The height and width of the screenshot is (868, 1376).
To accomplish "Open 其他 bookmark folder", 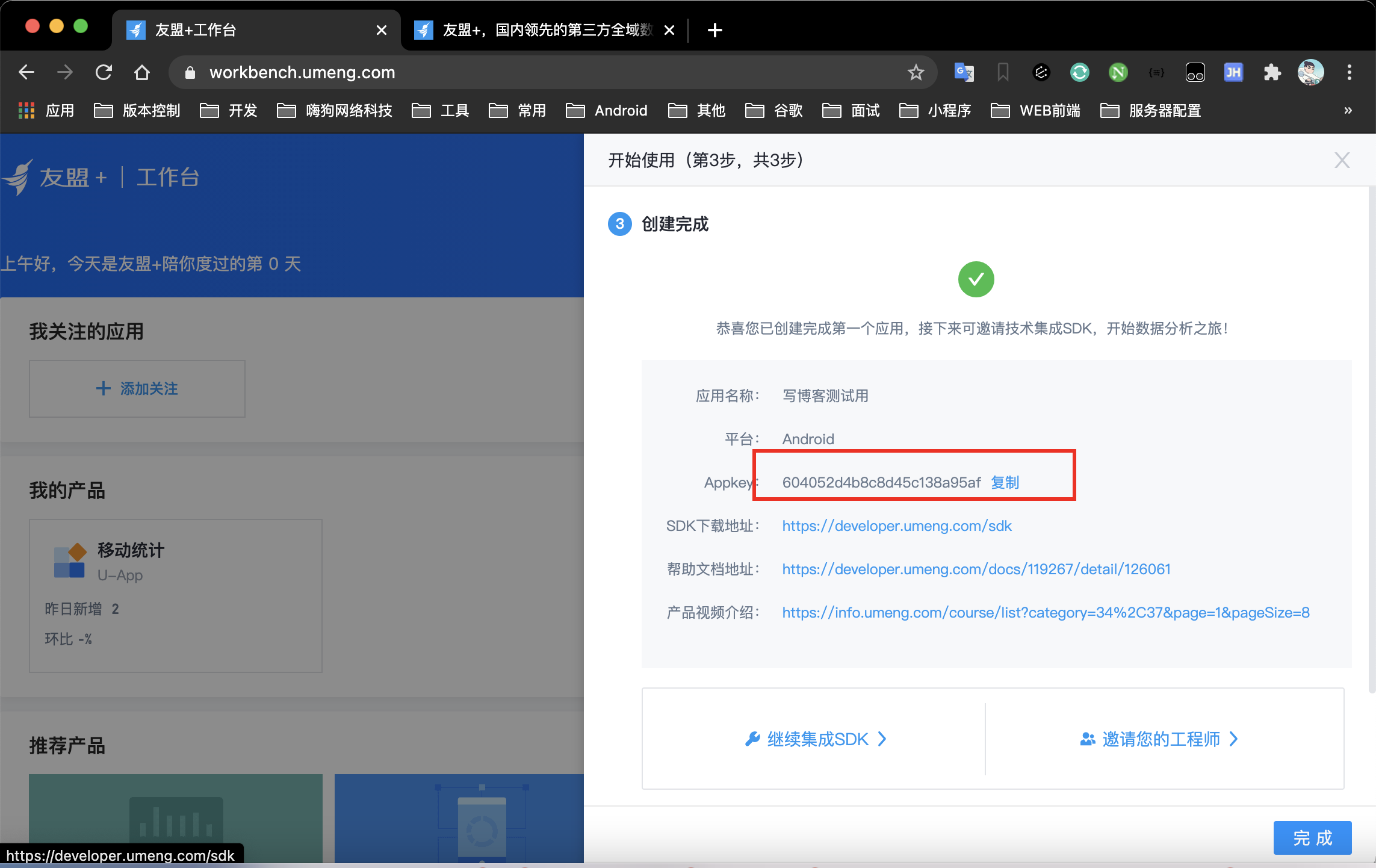I will 697,111.
